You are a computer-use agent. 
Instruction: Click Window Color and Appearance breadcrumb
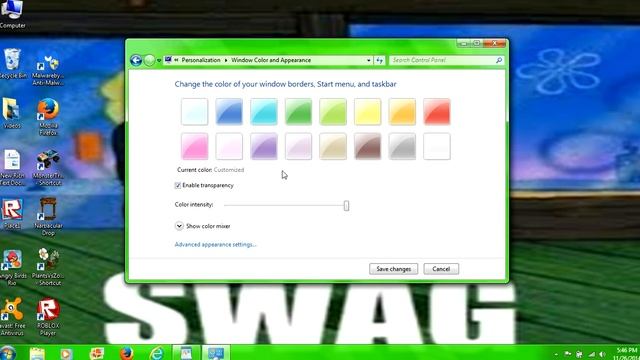pos(271,60)
